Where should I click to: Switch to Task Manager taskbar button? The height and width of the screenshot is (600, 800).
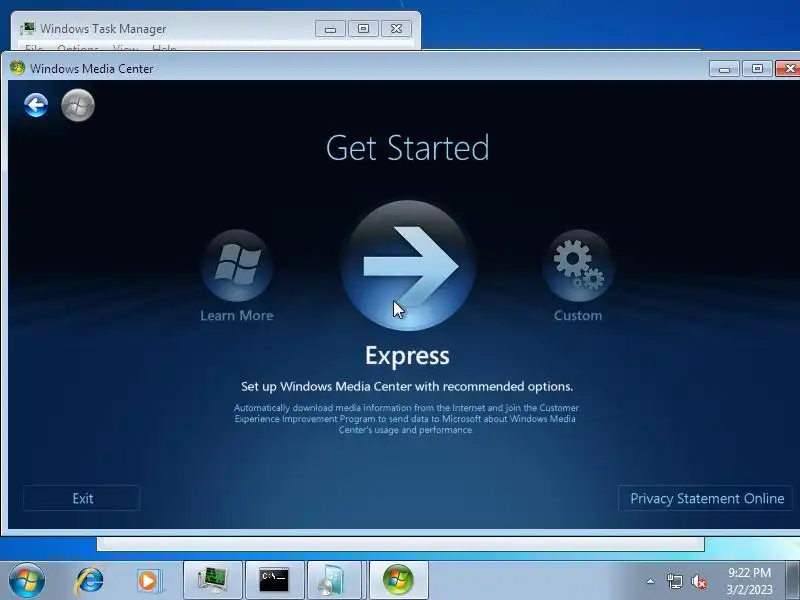pos(213,581)
